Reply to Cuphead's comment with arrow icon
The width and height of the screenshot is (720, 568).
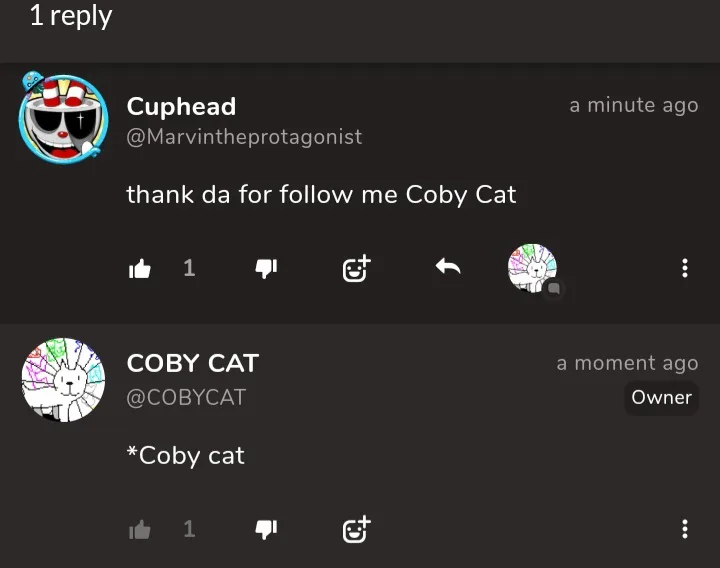[448, 267]
